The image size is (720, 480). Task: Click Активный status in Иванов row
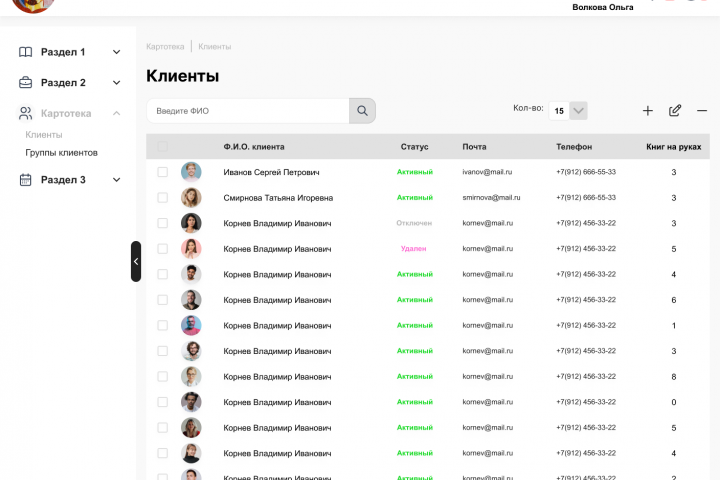(415, 172)
